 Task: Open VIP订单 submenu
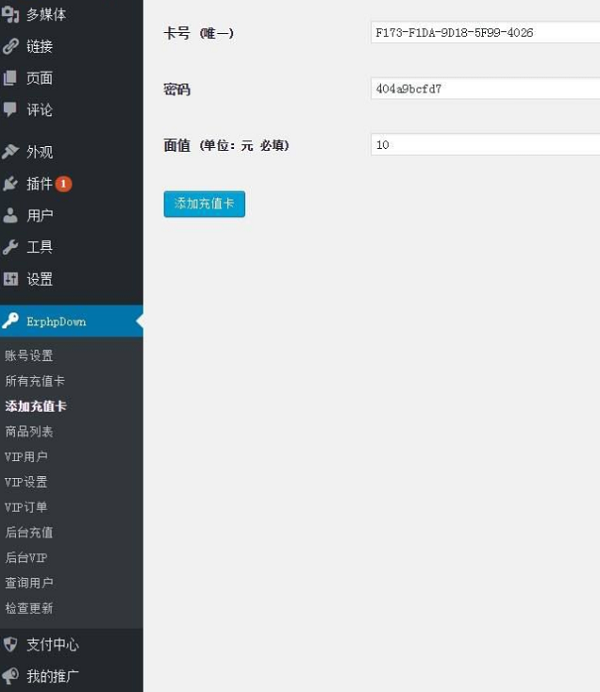pyautogui.click(x=26, y=507)
